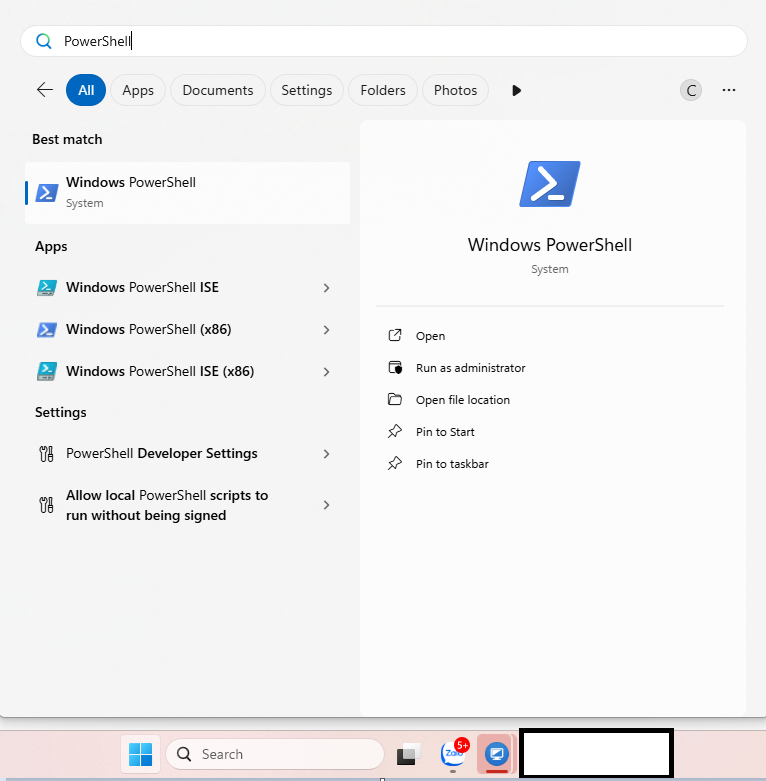The width and height of the screenshot is (766, 781).
Task: Choose Pin to taskbar
Action: pos(452,464)
